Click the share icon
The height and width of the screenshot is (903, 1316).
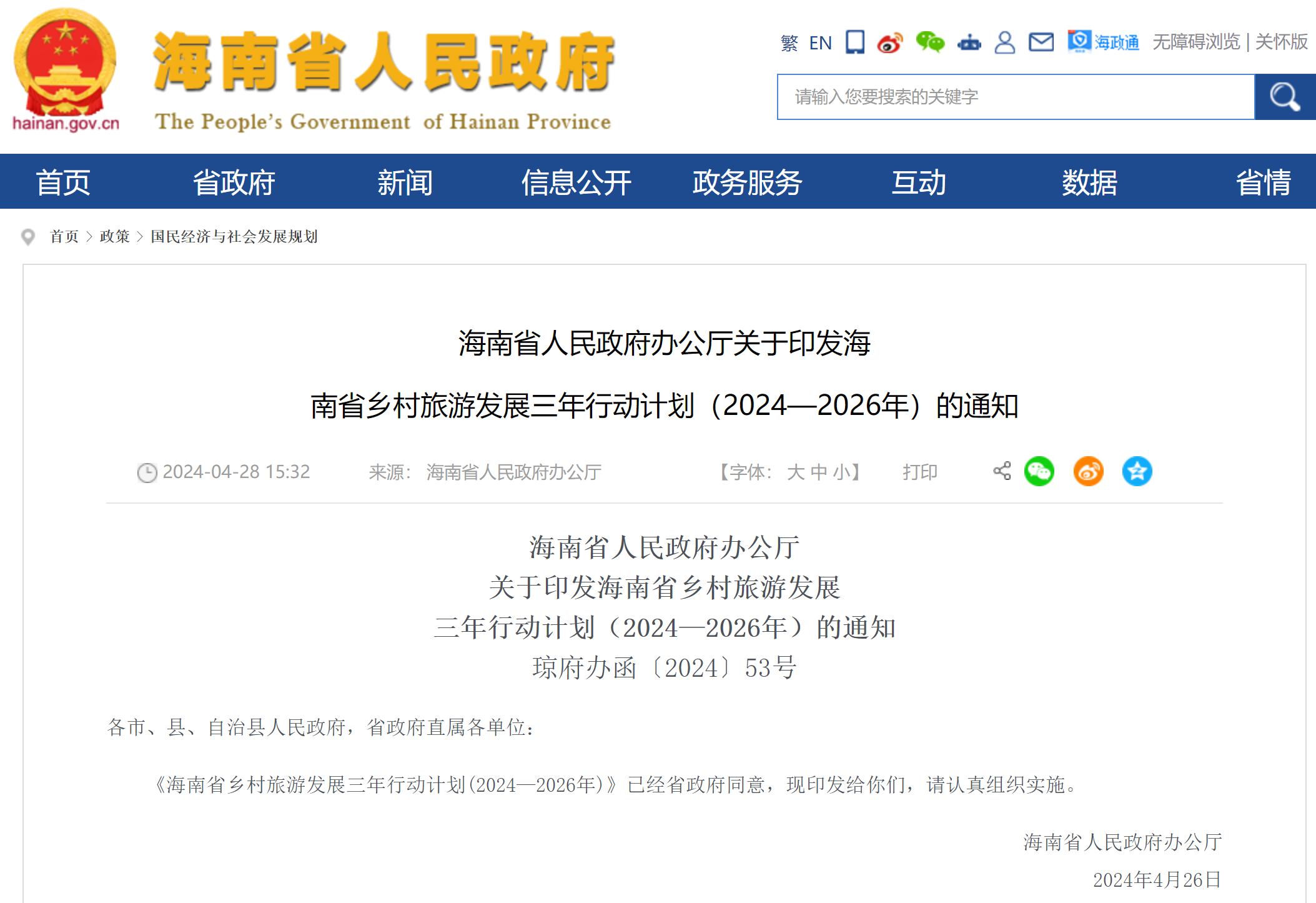[x=1002, y=471]
